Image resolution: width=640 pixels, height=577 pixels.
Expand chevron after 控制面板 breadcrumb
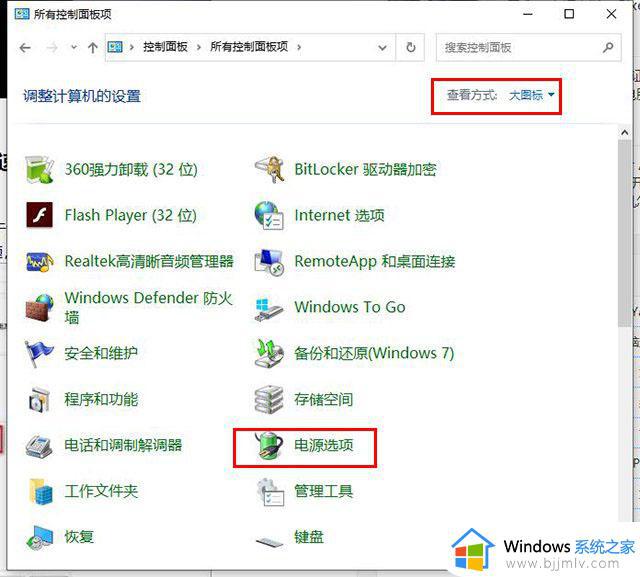[x=199, y=47]
